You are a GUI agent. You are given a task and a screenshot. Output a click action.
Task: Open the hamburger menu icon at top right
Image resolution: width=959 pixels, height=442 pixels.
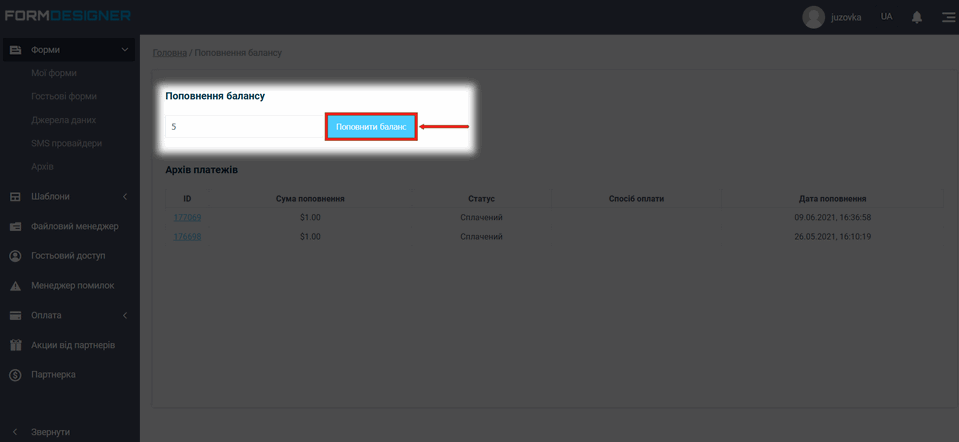tap(947, 17)
